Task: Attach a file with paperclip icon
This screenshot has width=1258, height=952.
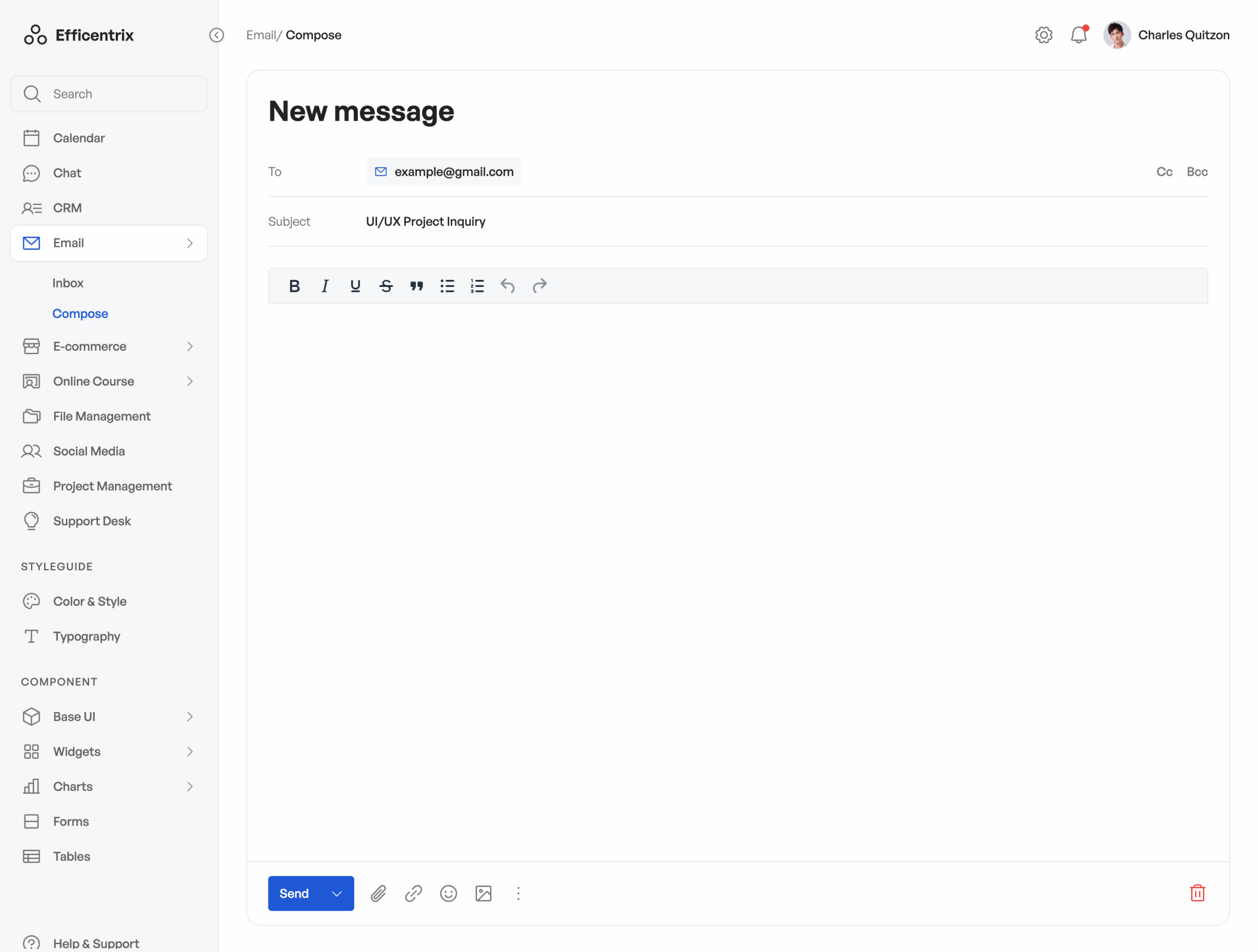Action: coord(378,894)
